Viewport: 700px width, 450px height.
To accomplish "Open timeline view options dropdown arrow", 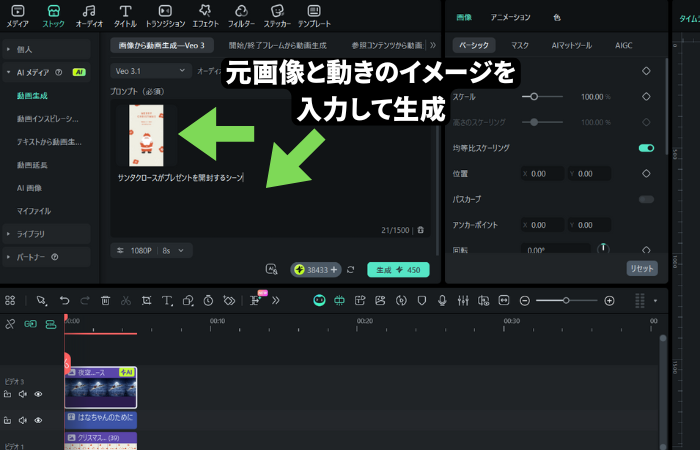I will click(x=655, y=301).
